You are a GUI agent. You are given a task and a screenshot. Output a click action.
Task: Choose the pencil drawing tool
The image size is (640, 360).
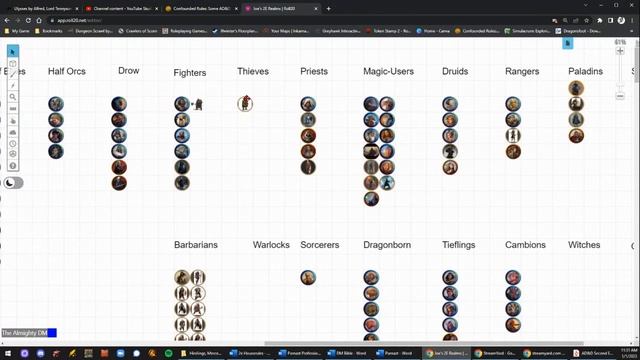click(x=13, y=74)
